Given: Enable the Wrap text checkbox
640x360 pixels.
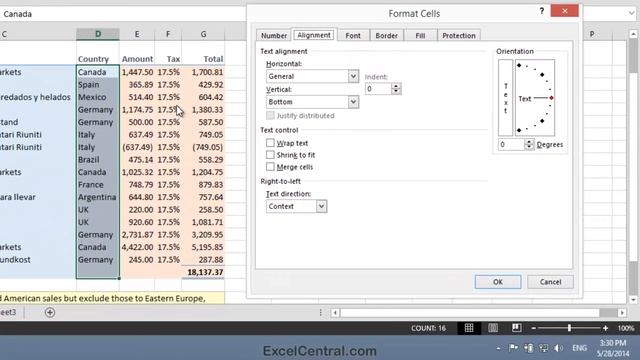Looking at the screenshot, I should click(270, 143).
